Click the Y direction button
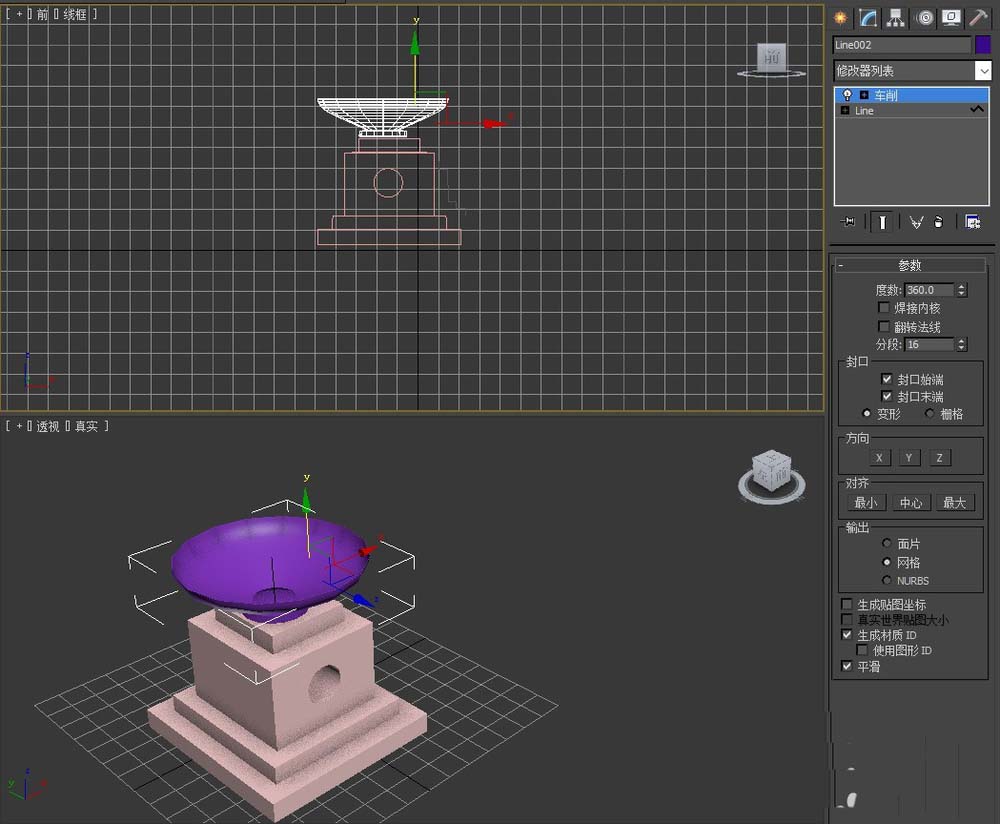The height and width of the screenshot is (824, 1000). (x=909, y=458)
